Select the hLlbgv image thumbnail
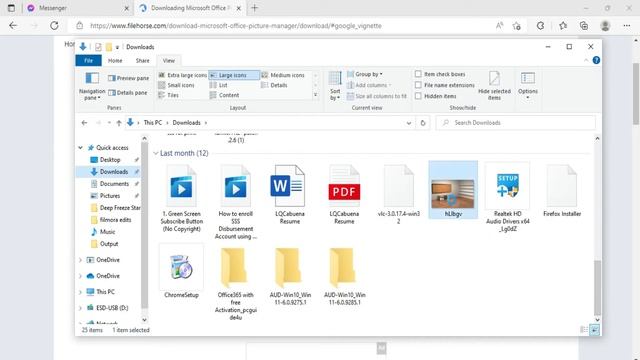Viewport: 640px width, 360px height. coord(453,190)
